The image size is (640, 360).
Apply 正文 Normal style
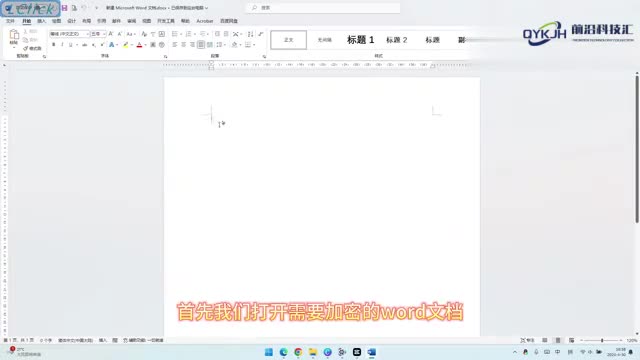(289, 40)
